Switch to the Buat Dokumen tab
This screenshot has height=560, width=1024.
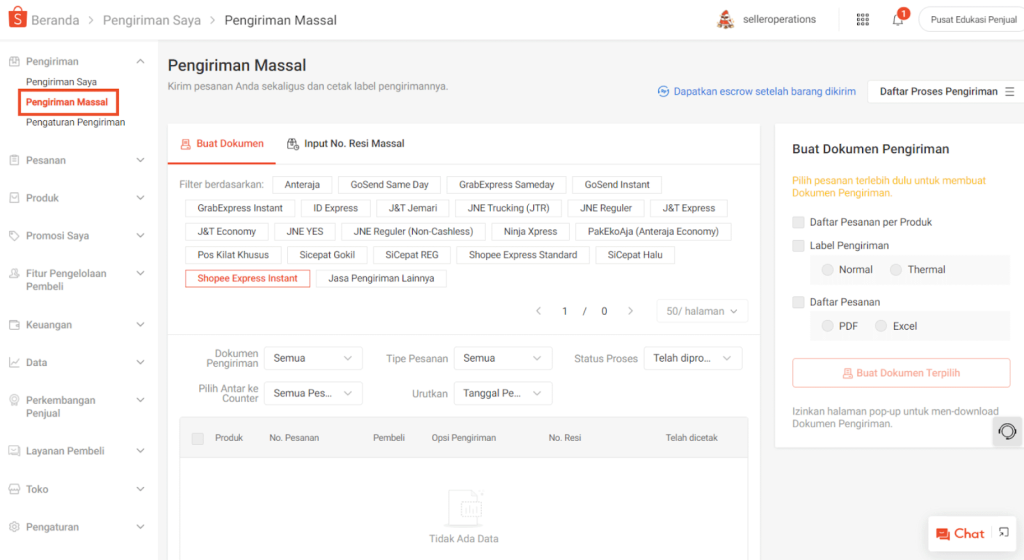[222, 144]
